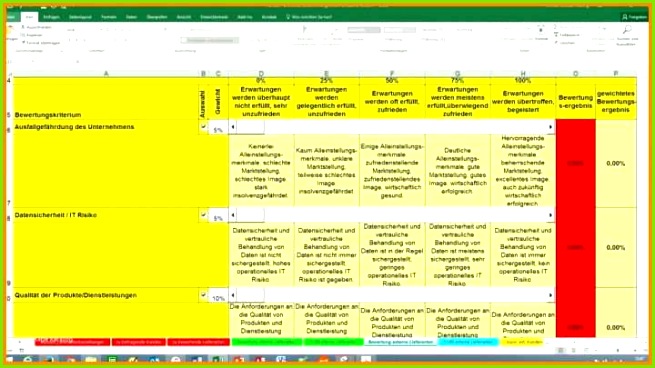This screenshot has width=655, height=368.
Task: Click right scroll arrow in Qualität der Produkte row
Action: (551, 295)
